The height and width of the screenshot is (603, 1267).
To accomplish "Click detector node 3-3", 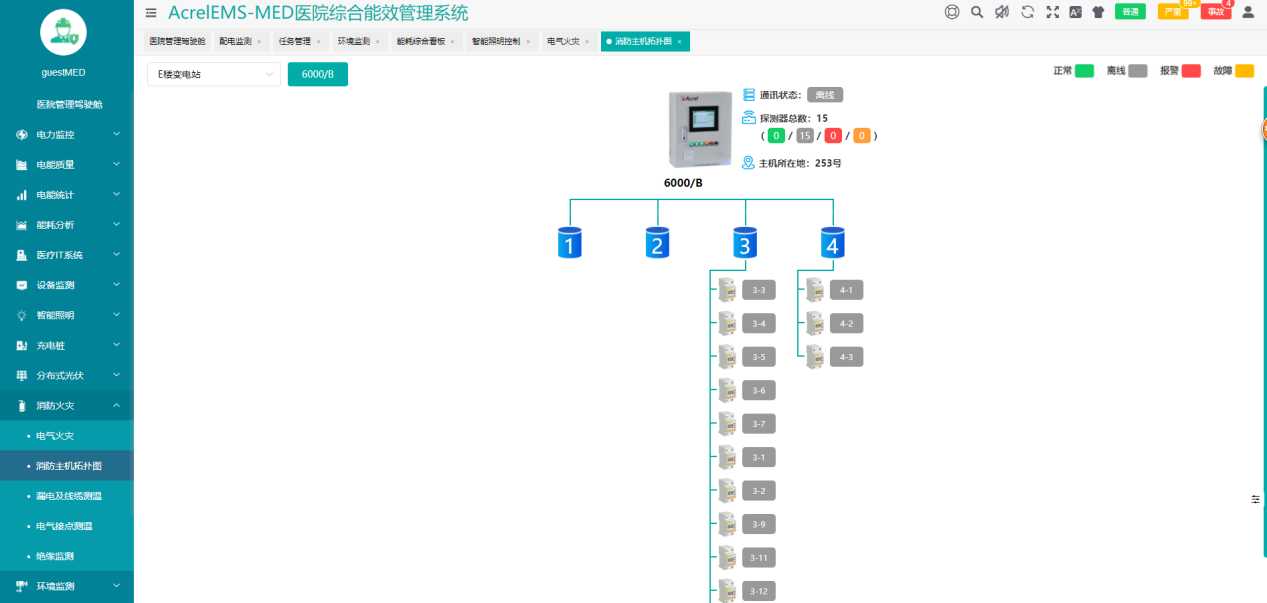I will point(758,291).
